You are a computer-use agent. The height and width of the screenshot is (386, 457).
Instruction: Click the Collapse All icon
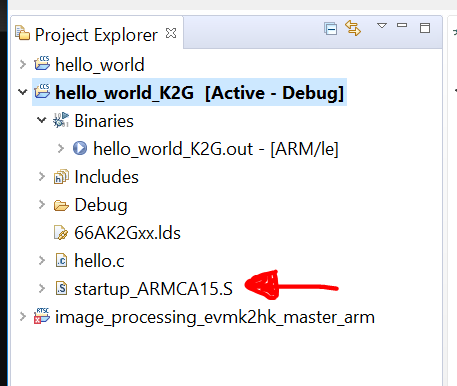[330, 29]
